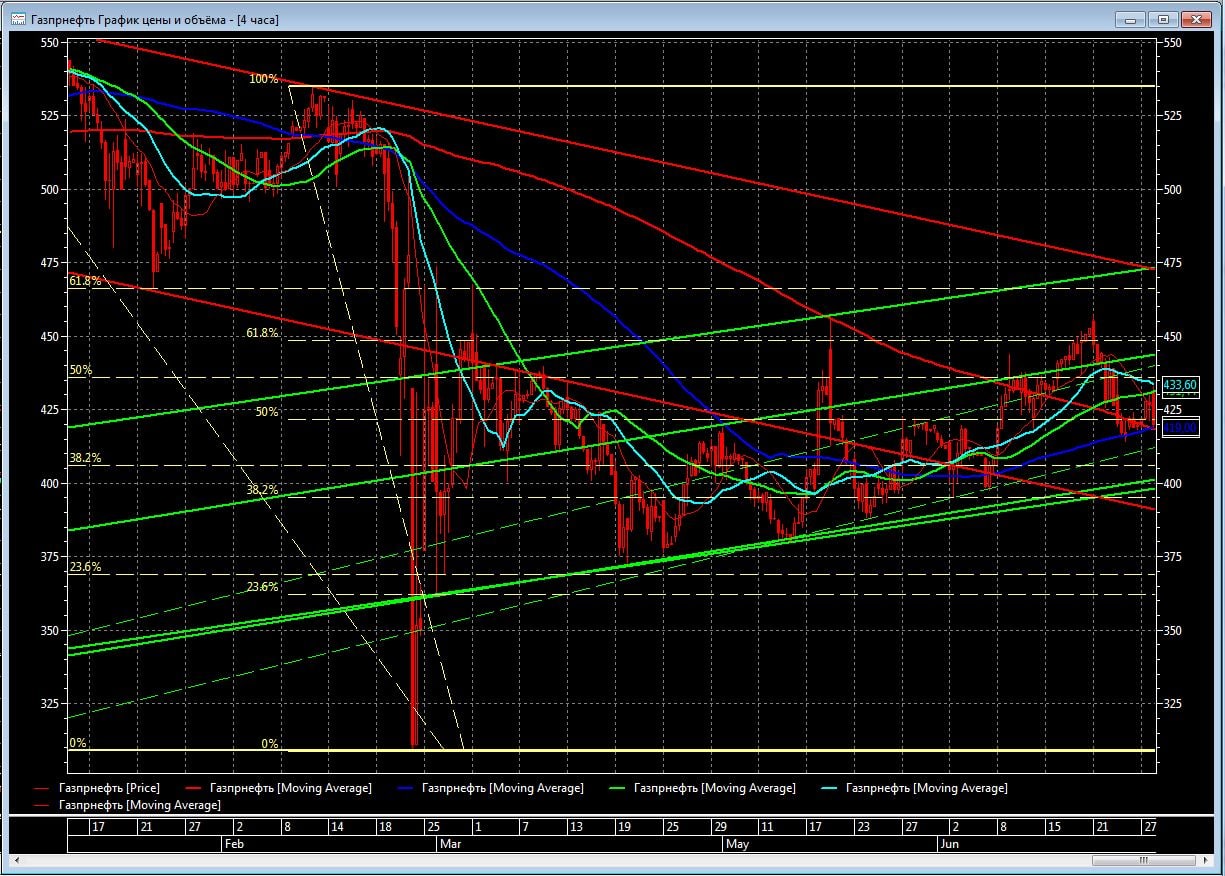Click the leftmost 61.8% Fibonacci label
1225x876 pixels.
coord(85,282)
